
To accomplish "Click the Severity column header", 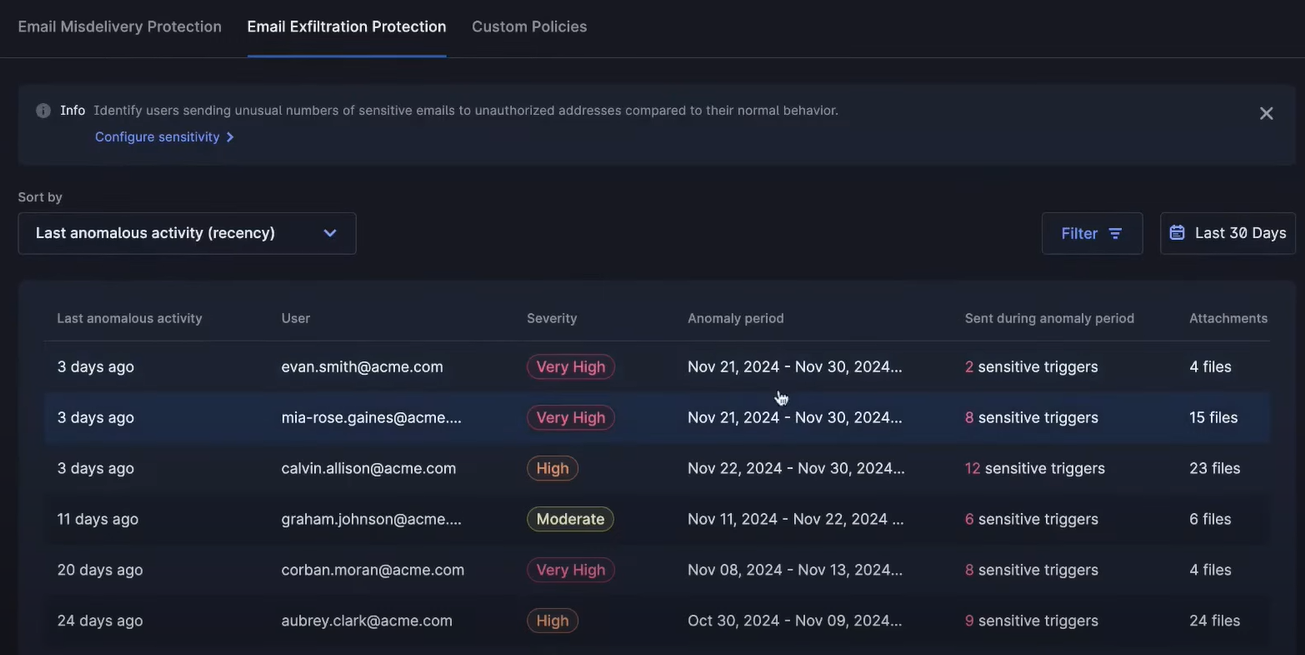I will pos(552,312).
